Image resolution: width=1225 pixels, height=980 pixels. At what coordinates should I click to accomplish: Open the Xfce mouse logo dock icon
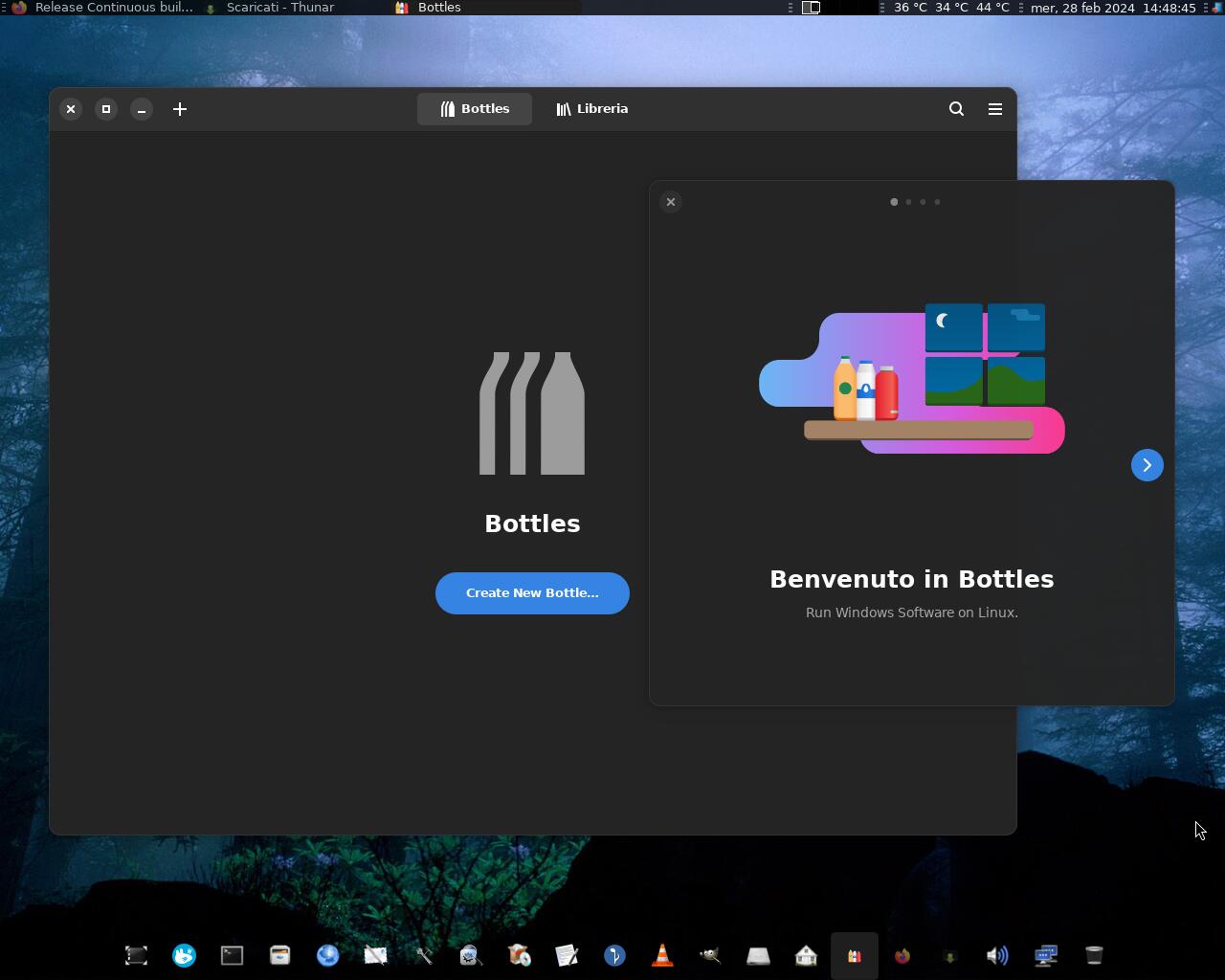tap(184, 955)
